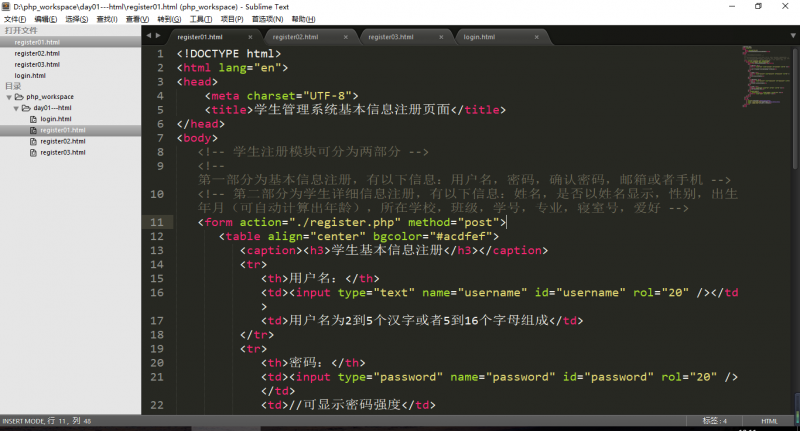Switch to the login.html tab
The height and width of the screenshot is (431, 800).
pyautogui.click(x=479, y=37)
